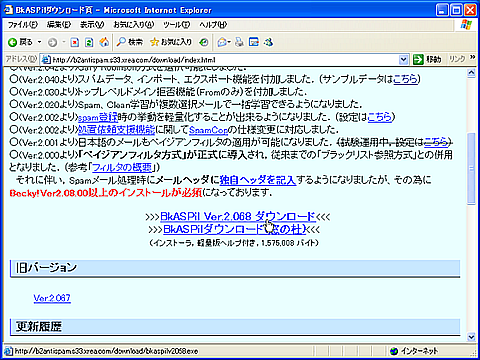Open the Mail icon in toolbar

pyautogui.click(x=221, y=42)
